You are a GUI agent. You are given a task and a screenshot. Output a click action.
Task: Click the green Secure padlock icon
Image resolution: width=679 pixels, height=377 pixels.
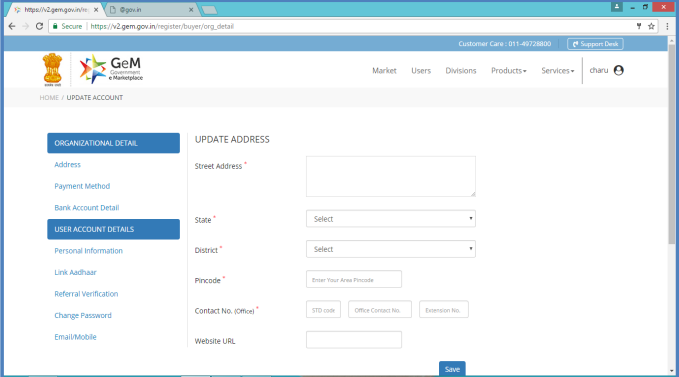click(55, 26)
